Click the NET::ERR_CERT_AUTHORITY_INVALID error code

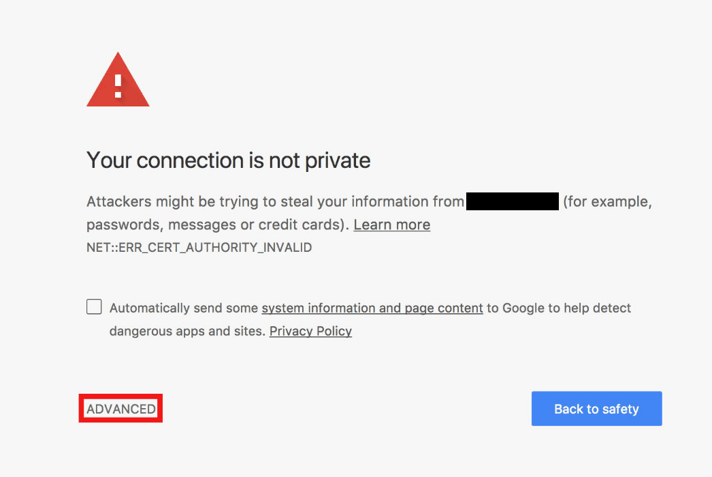199,248
